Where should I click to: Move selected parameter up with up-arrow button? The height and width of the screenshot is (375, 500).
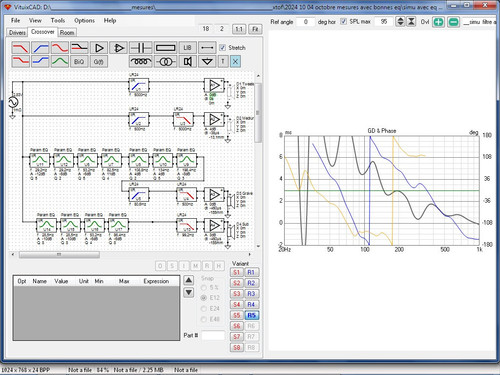(188, 280)
